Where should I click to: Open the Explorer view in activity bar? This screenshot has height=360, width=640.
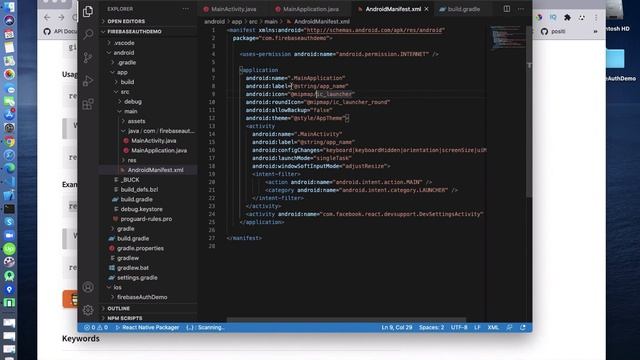88,11
